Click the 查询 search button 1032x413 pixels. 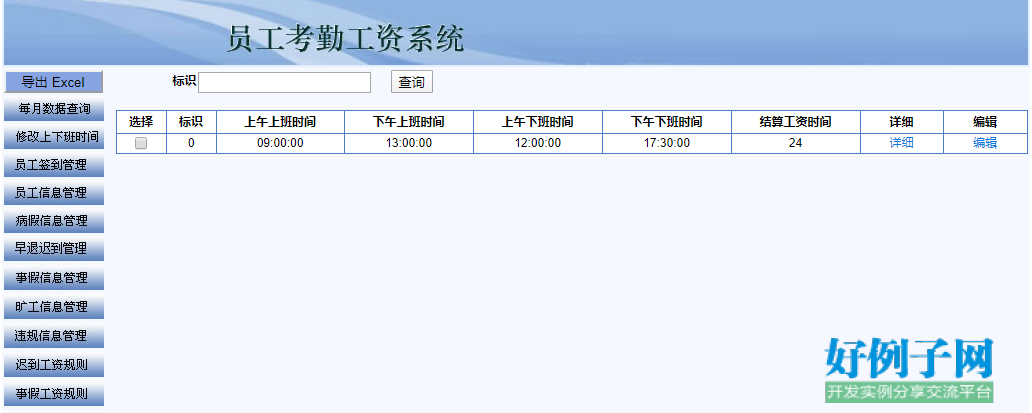coord(412,82)
